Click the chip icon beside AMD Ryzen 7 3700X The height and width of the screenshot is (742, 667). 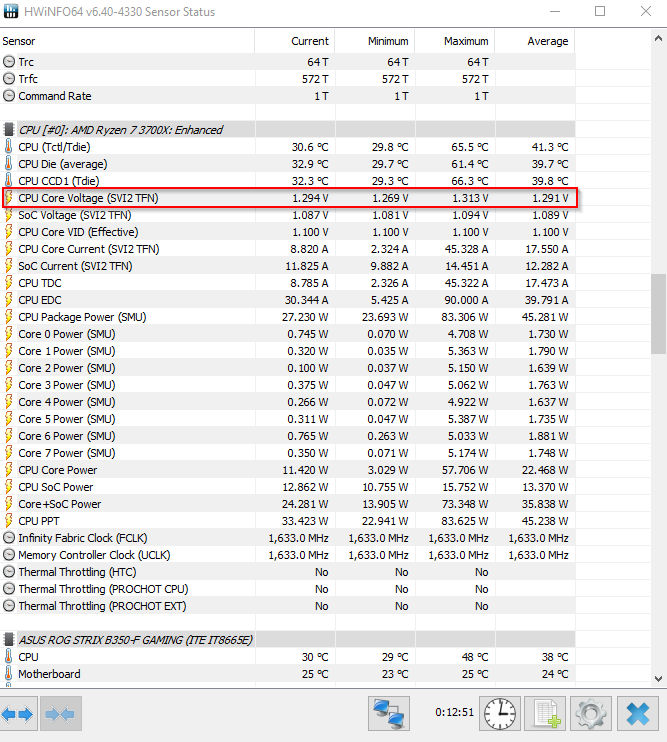click(x=9, y=130)
